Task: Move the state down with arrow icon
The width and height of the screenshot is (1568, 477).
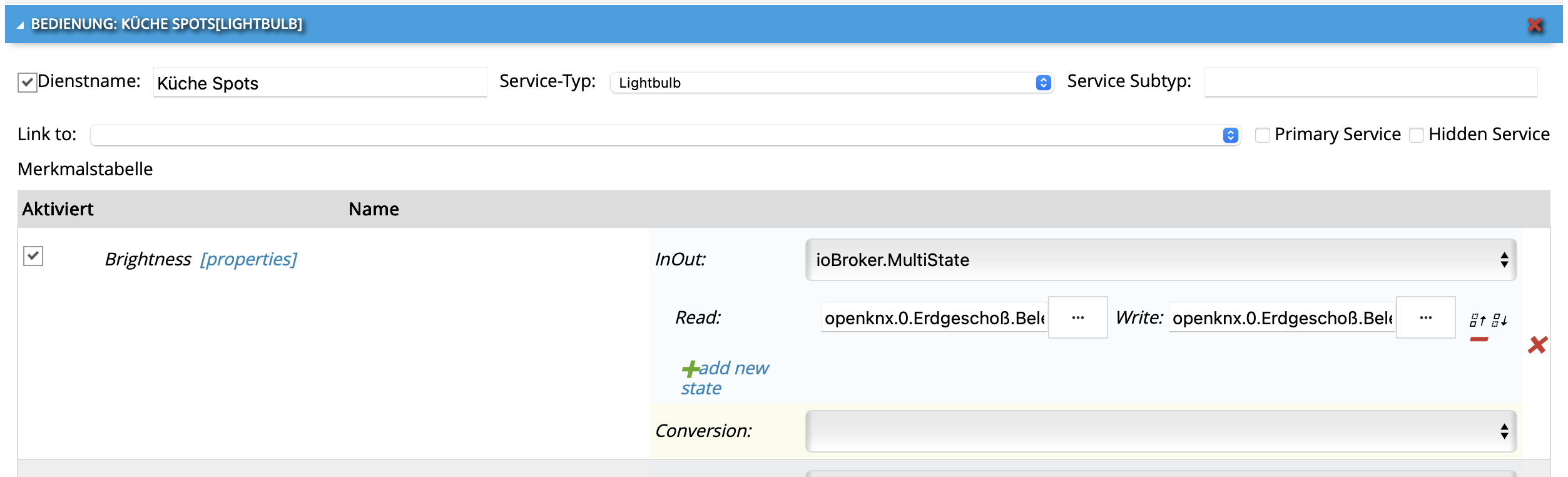Action: 1499,321
